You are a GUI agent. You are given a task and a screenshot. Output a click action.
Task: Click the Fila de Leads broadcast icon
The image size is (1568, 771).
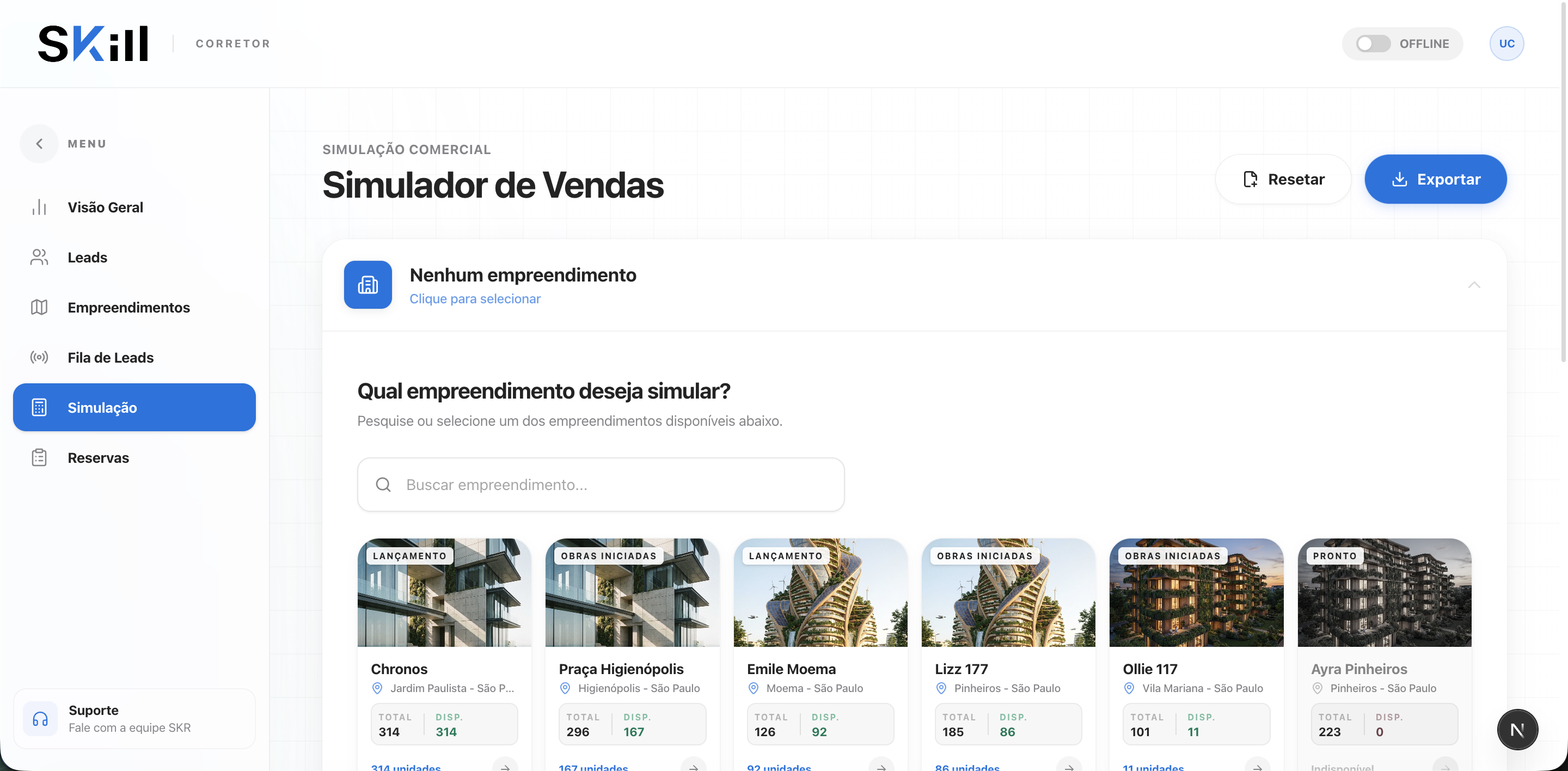coord(40,357)
